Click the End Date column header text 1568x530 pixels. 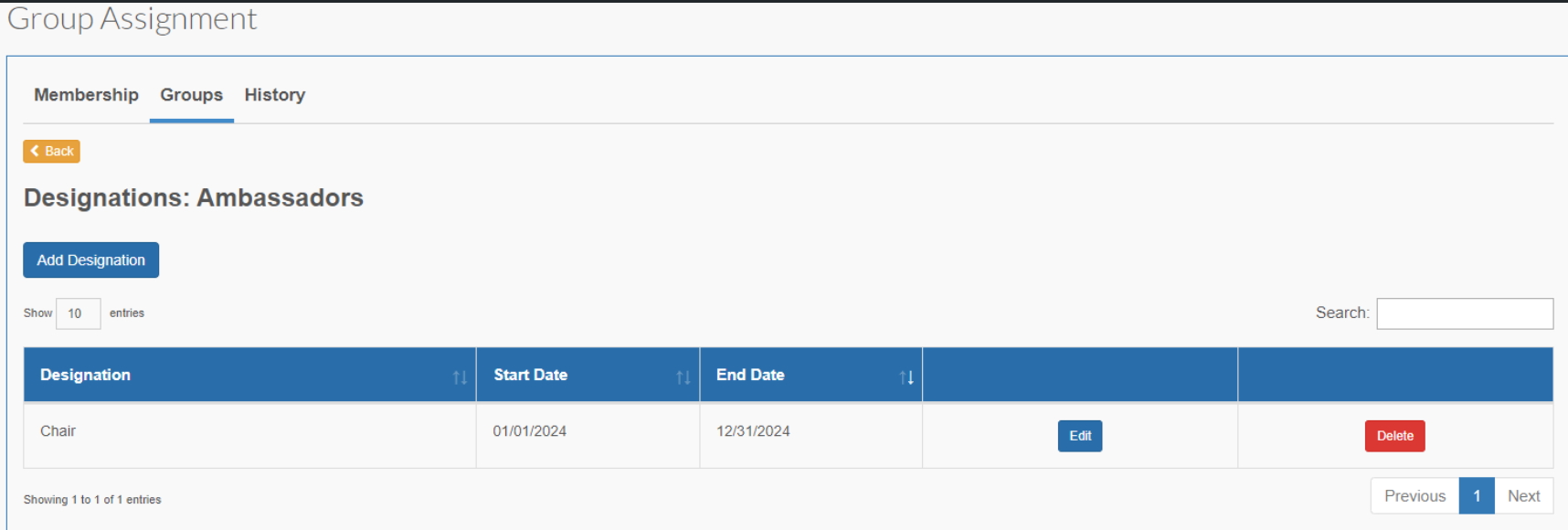pos(750,376)
